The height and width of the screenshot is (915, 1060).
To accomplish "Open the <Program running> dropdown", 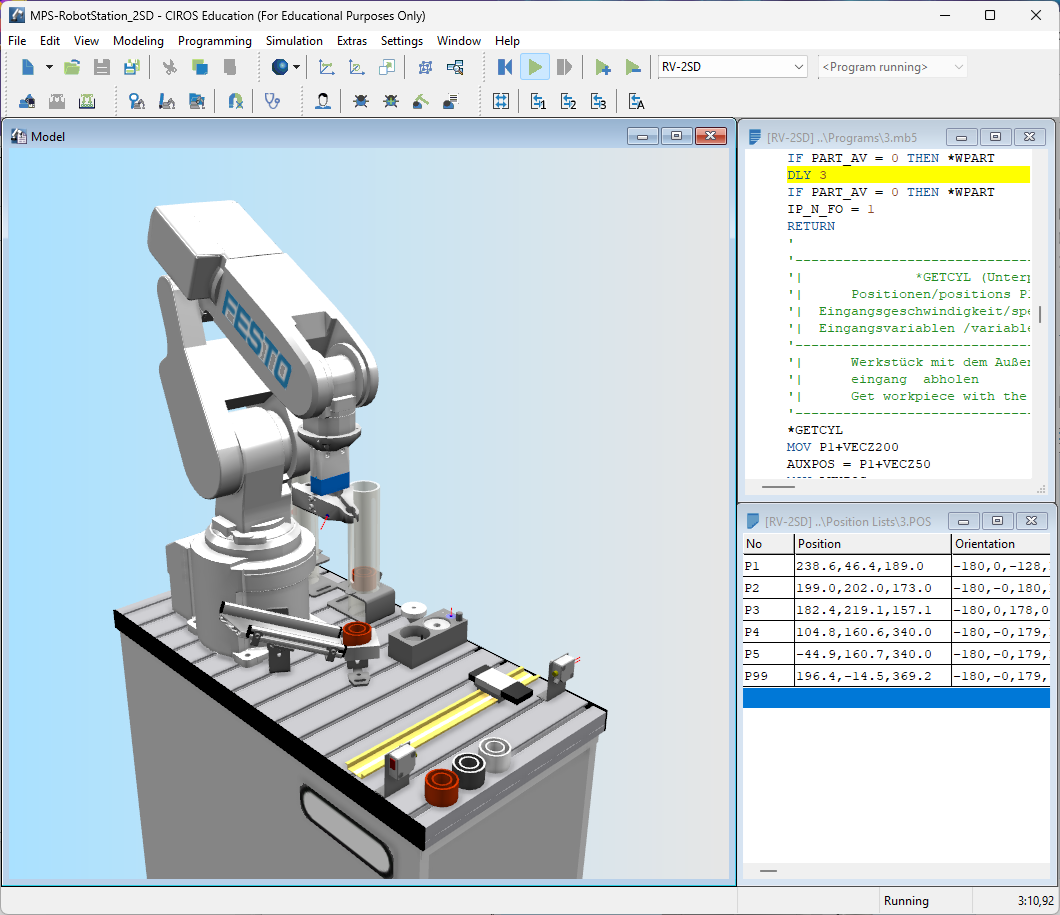I will pyautogui.click(x=892, y=67).
